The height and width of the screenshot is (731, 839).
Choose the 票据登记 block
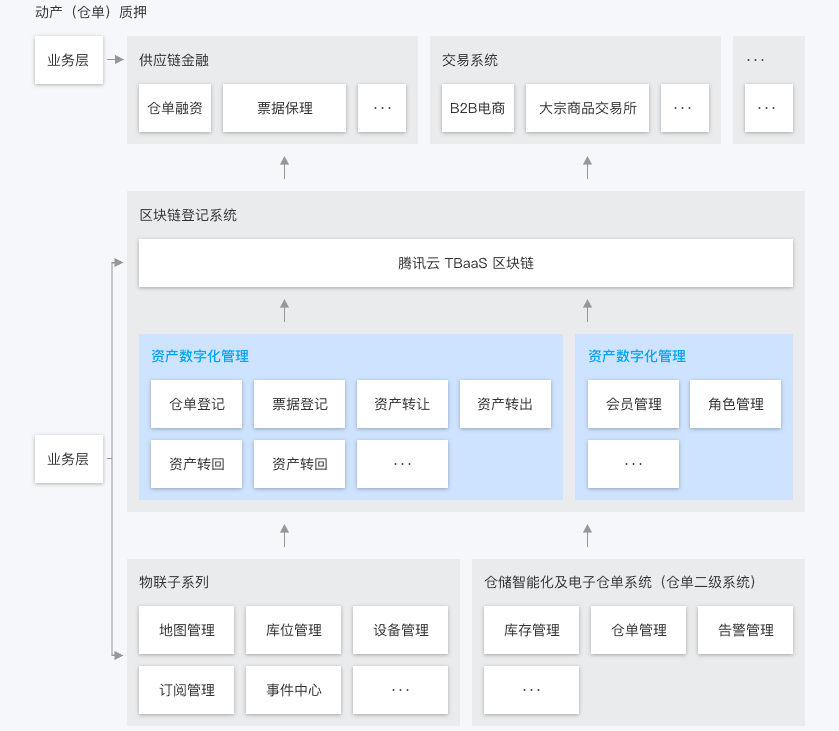[300, 404]
